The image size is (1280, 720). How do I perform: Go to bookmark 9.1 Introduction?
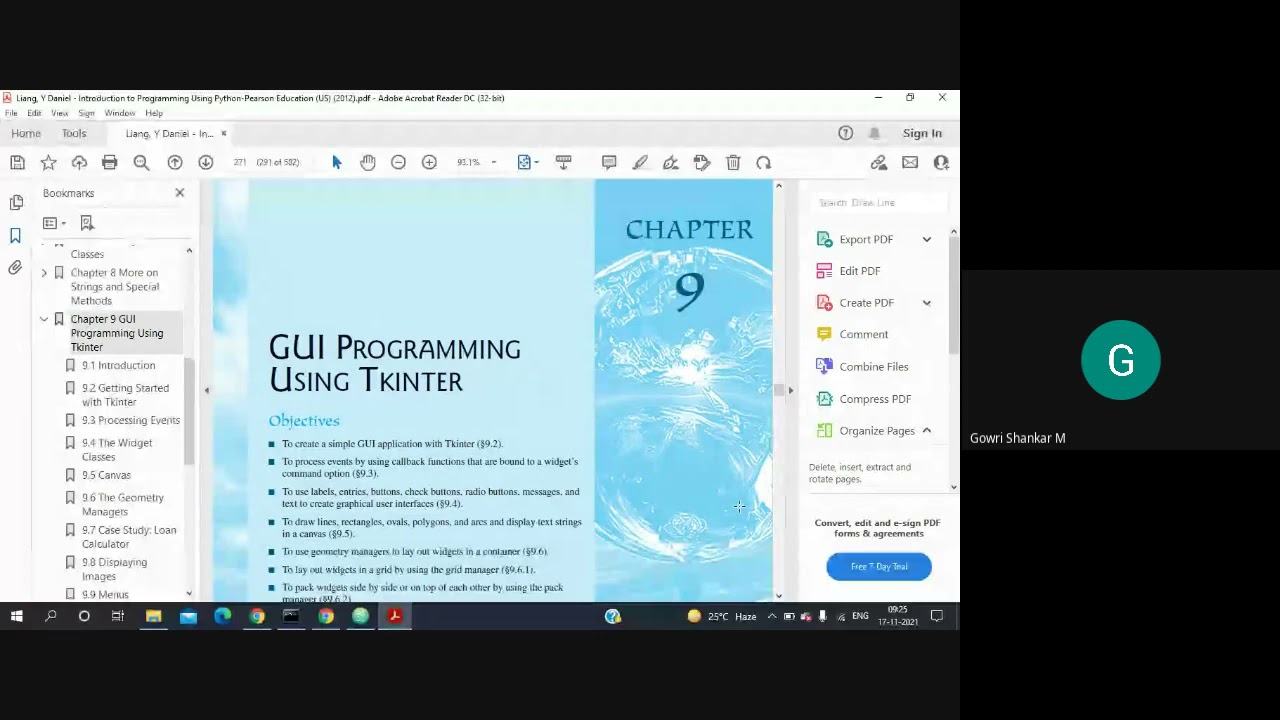[118, 366]
